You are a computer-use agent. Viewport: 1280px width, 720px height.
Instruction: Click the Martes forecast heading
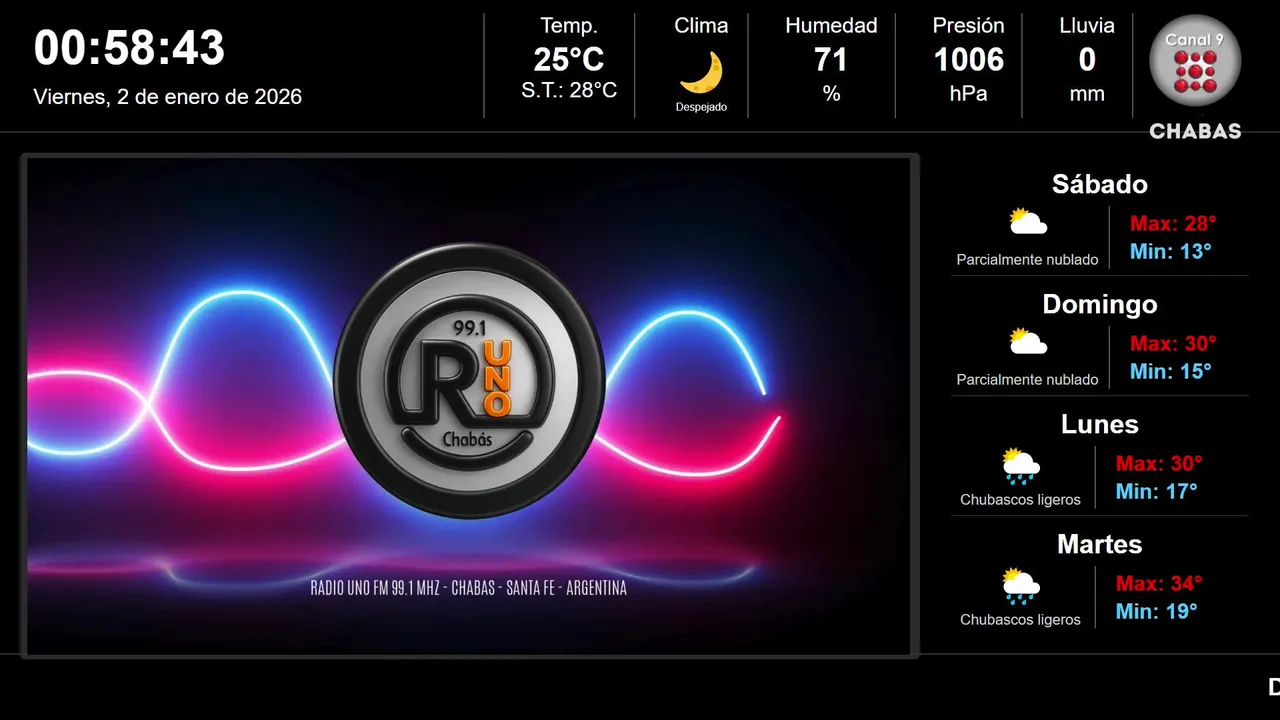(1100, 544)
